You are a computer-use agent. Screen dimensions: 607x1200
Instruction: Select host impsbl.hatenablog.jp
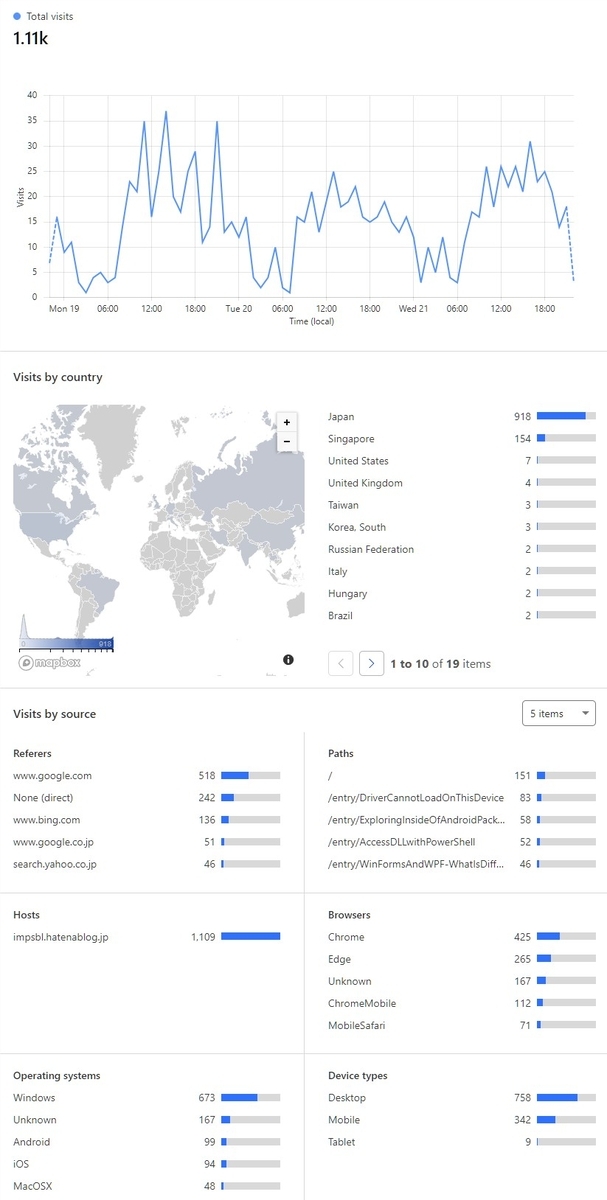(x=147, y=937)
